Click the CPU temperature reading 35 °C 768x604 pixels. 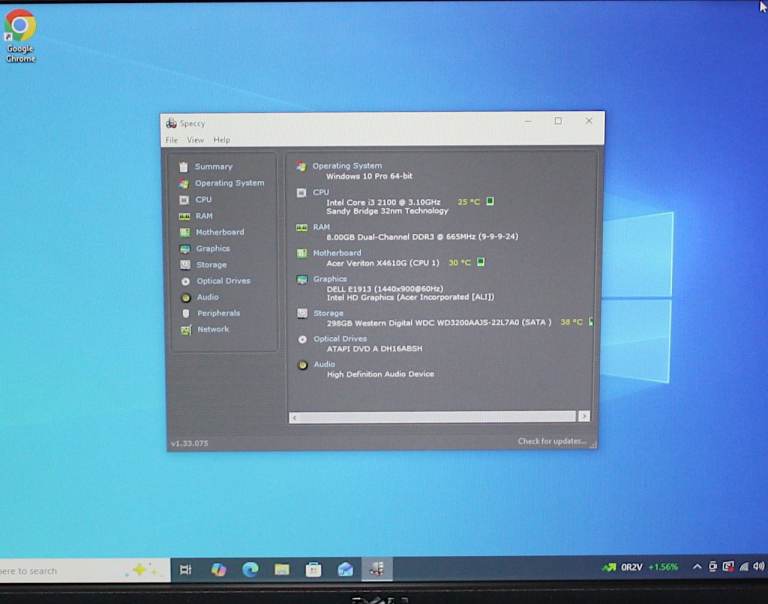[x=468, y=202]
